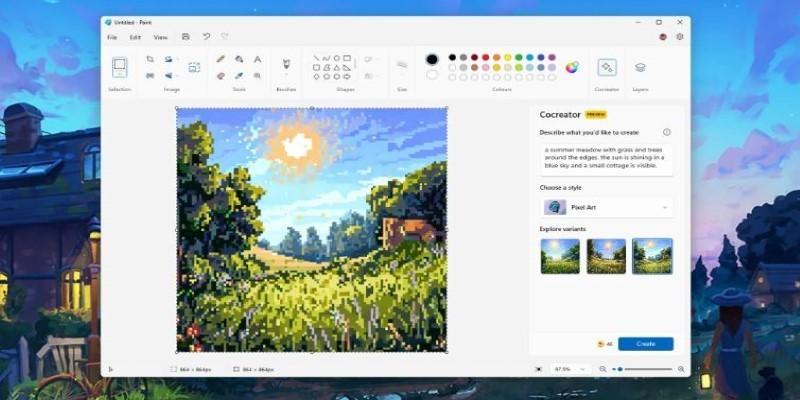800x400 pixels.
Task: Open the zoom percentage dropdown
Action: (584, 369)
